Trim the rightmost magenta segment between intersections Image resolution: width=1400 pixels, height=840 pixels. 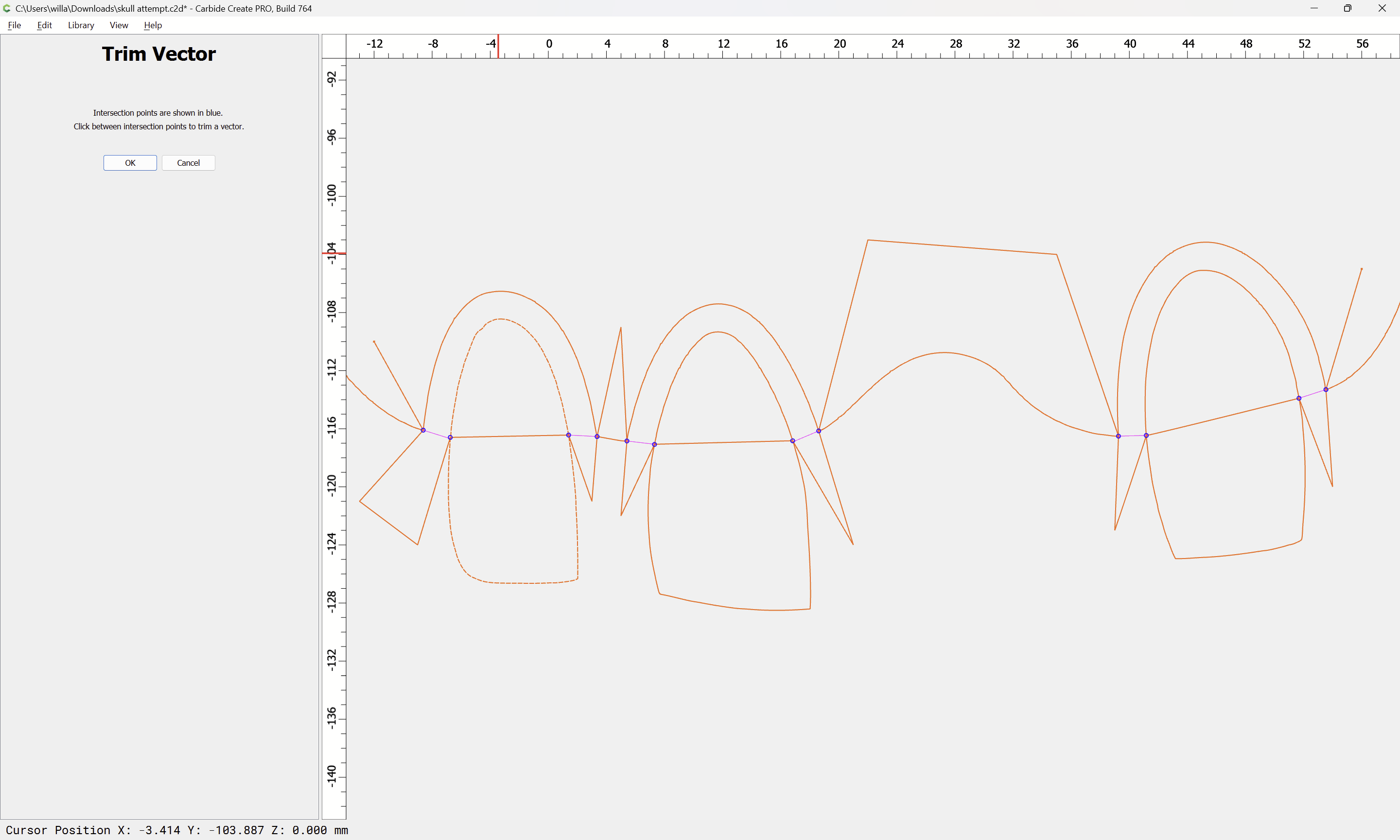1312,394
